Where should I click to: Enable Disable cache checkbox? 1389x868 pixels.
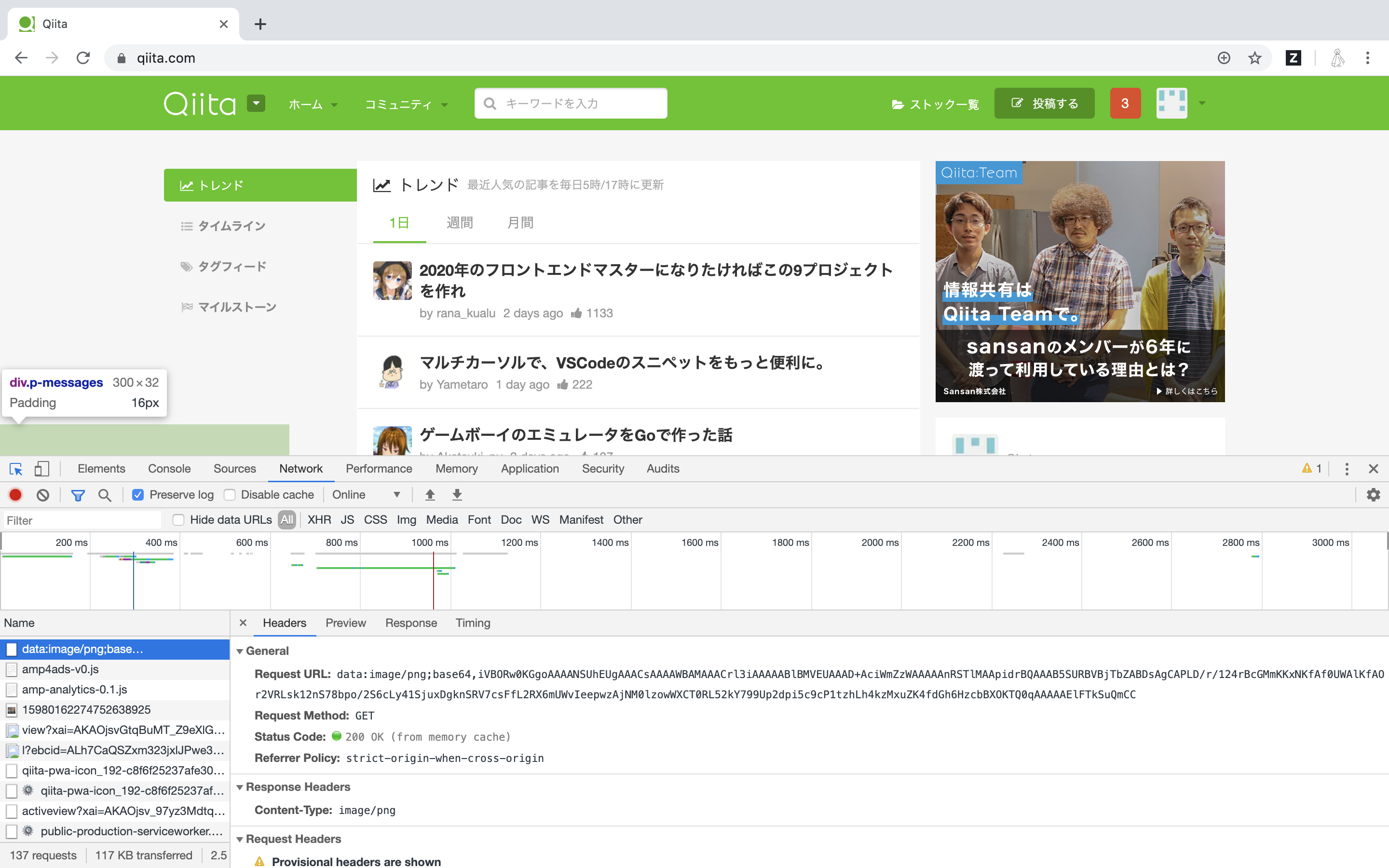[230, 495]
